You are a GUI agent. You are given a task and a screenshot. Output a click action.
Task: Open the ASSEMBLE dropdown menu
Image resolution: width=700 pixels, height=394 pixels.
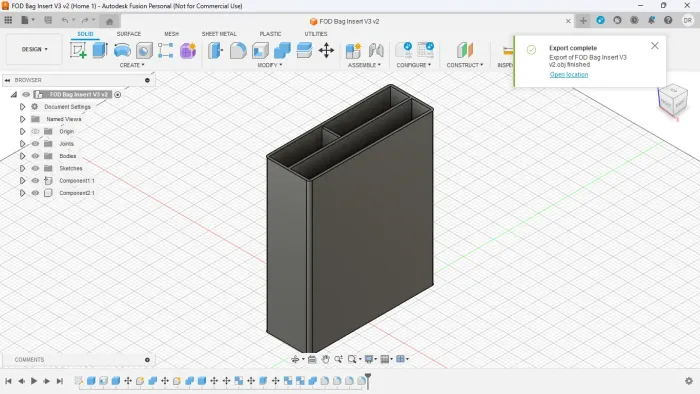(x=364, y=65)
